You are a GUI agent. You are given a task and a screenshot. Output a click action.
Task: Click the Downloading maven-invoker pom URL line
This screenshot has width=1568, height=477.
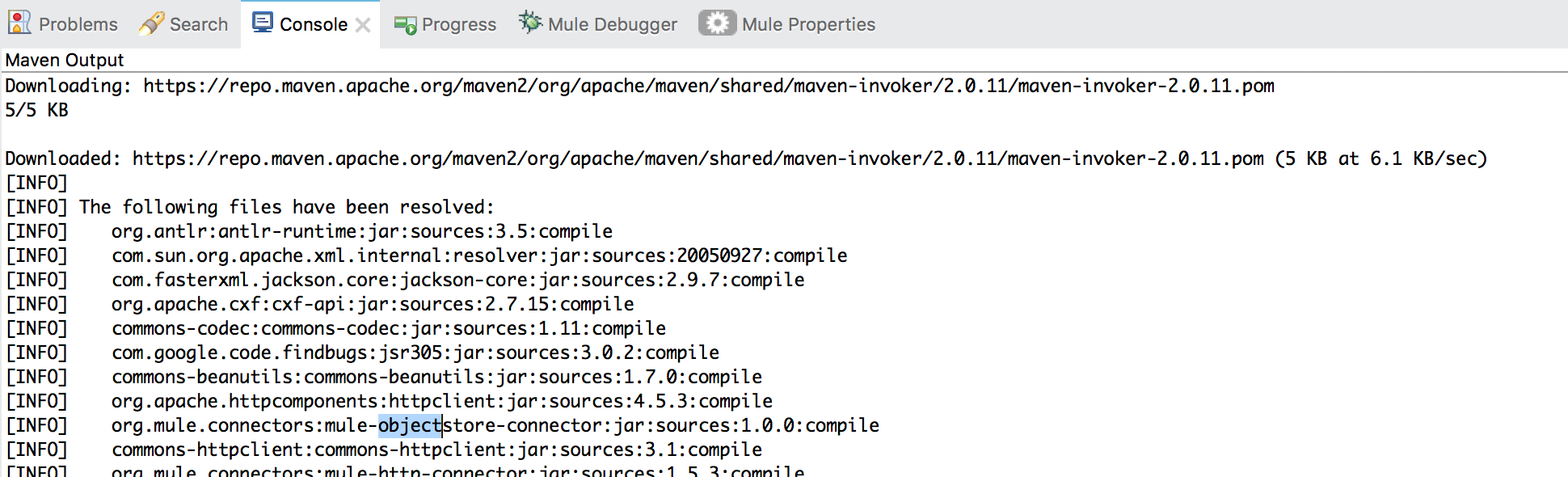640,86
